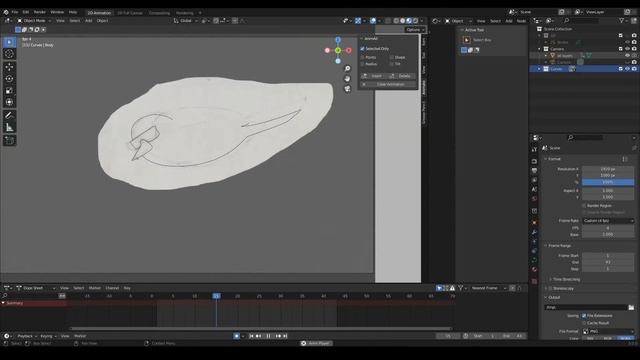Toggle visibility of the Camera collection
The image size is (640, 360).
coord(627,49)
